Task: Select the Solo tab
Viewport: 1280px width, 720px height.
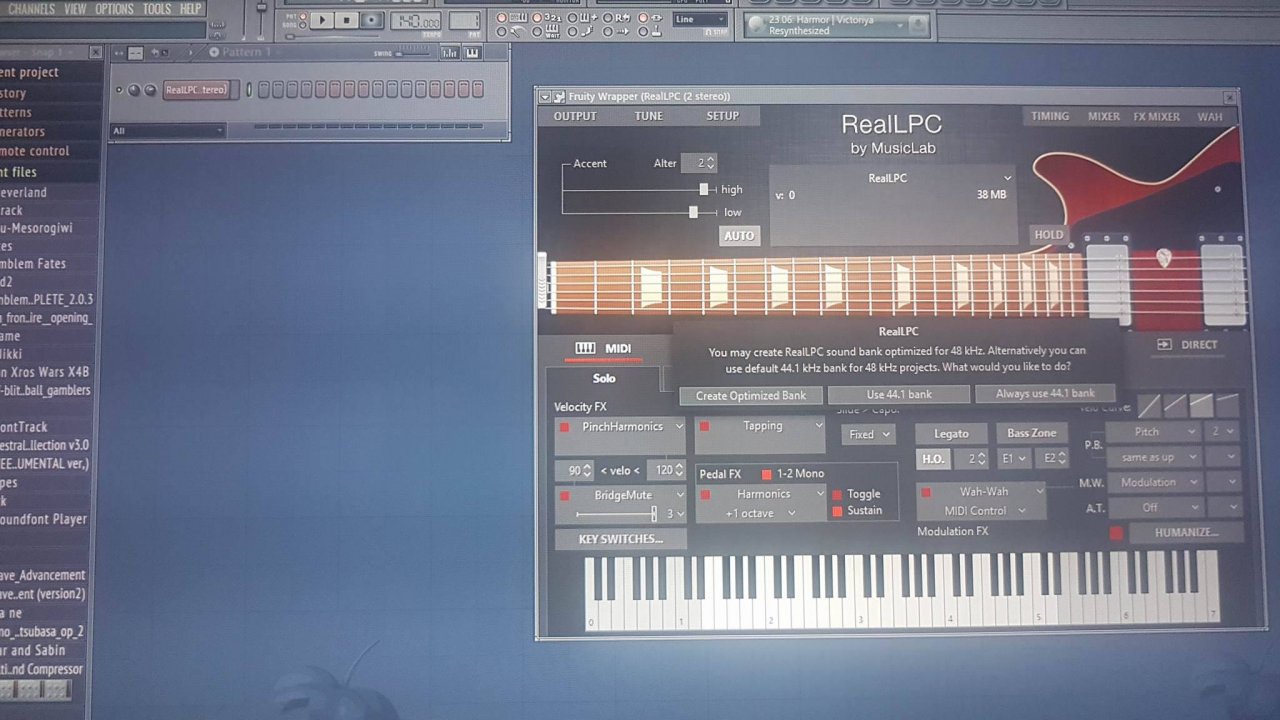Action: point(603,379)
